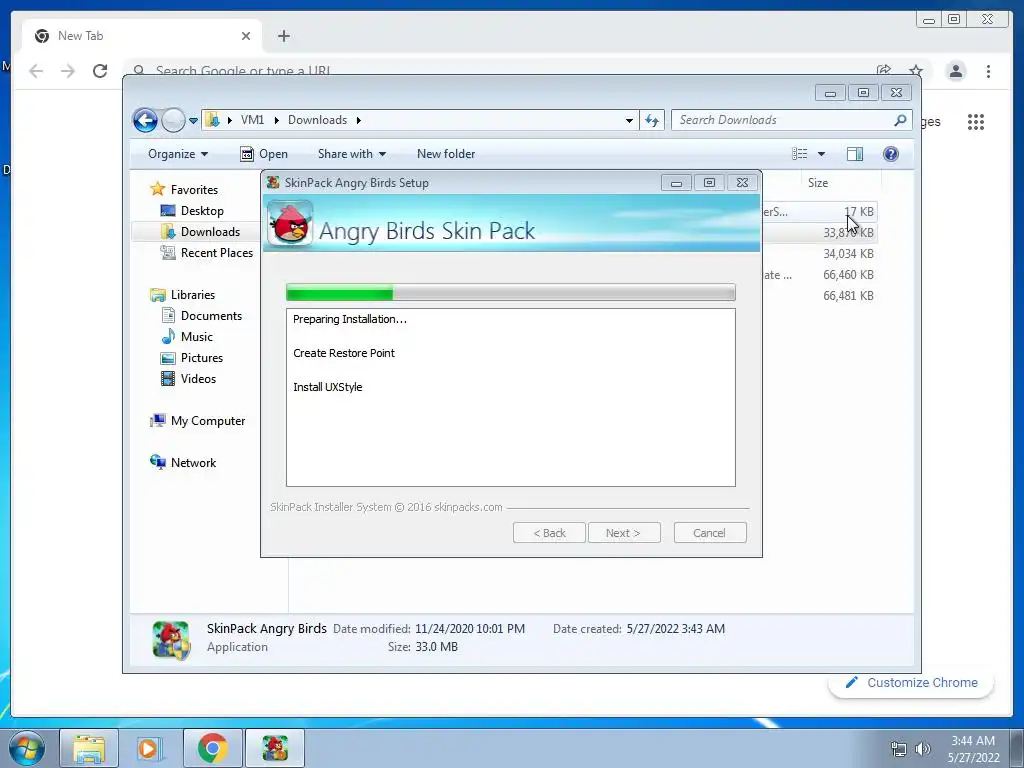Open Chrome three-dot menu
Screen dimensions: 1024x768
pos(989,71)
